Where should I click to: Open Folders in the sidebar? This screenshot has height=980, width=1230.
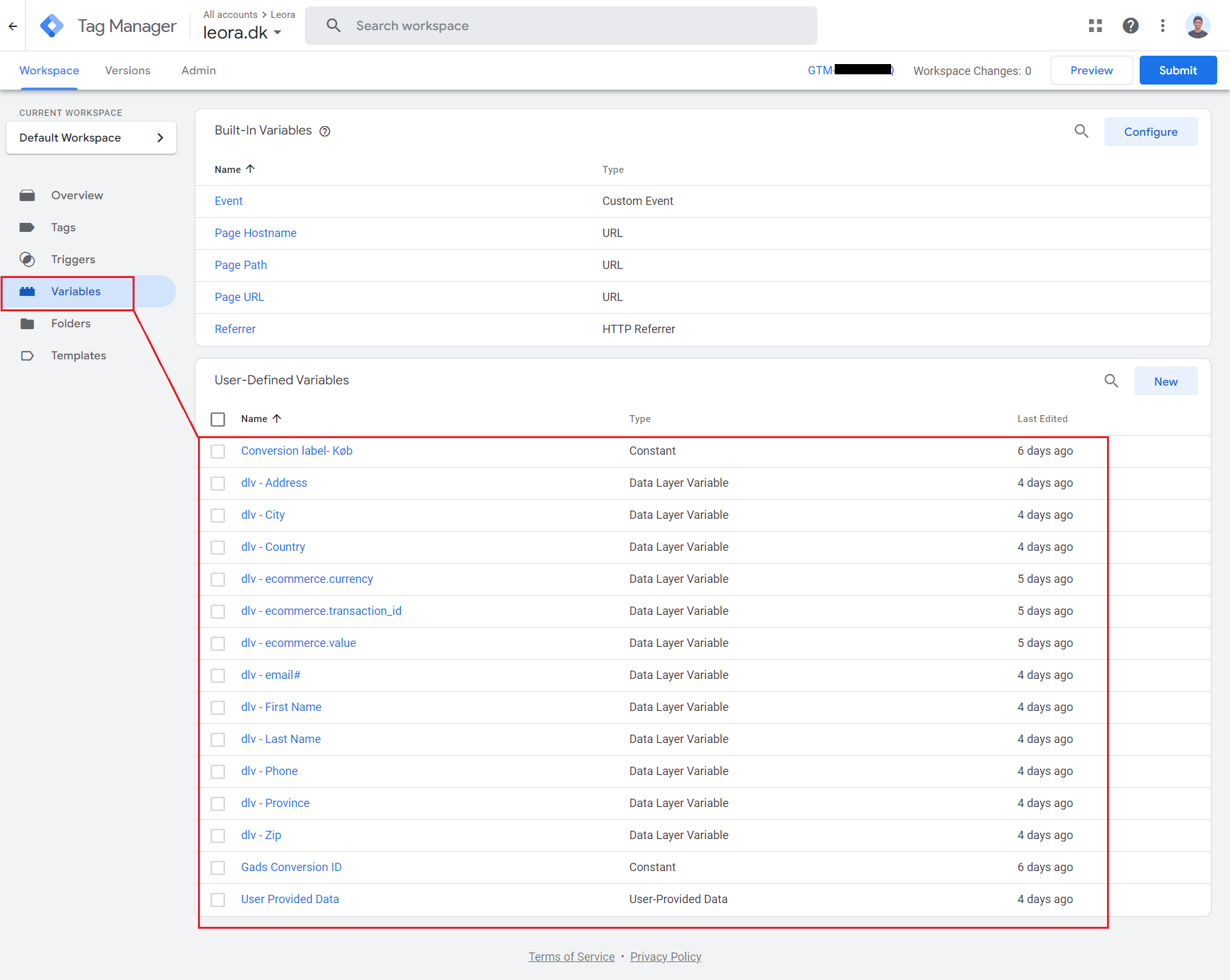[70, 323]
